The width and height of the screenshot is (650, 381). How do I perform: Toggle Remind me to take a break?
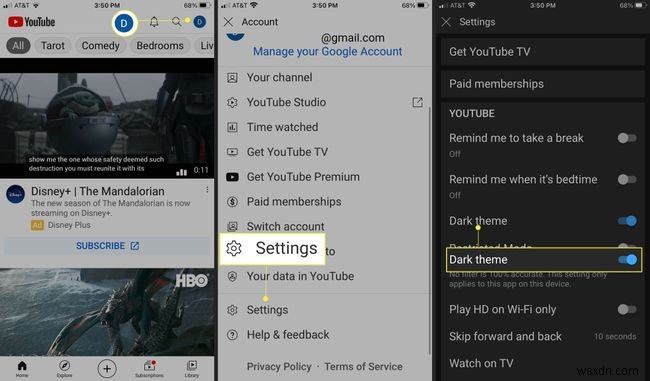point(627,138)
